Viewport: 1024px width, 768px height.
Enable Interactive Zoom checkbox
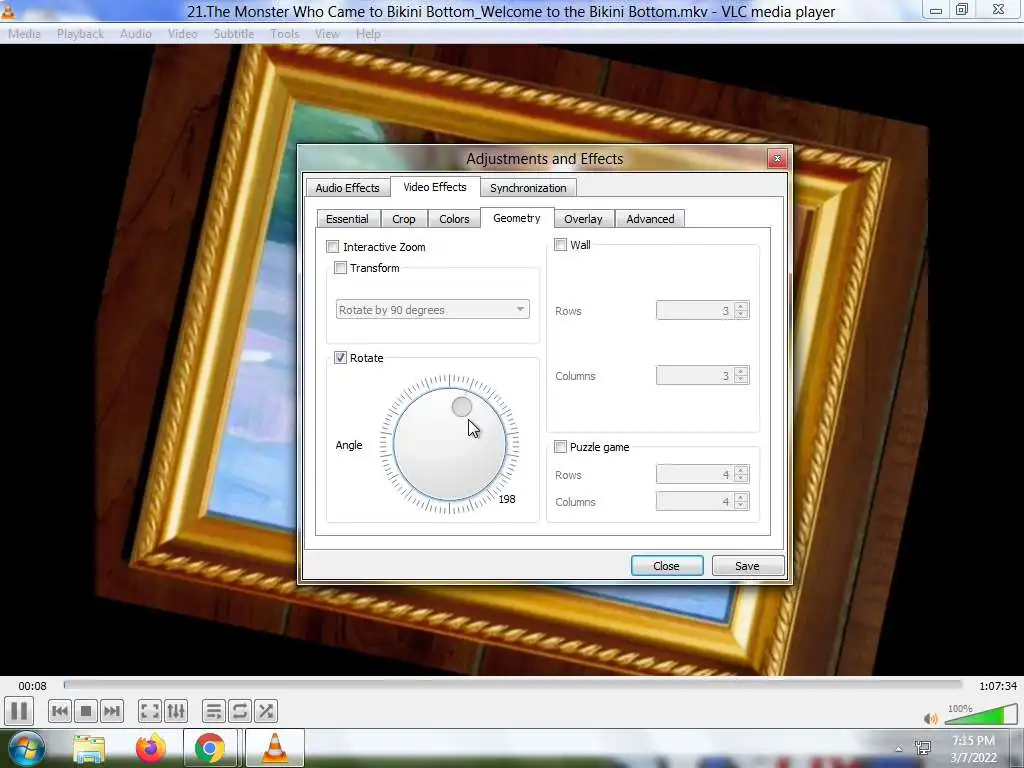[x=332, y=246]
